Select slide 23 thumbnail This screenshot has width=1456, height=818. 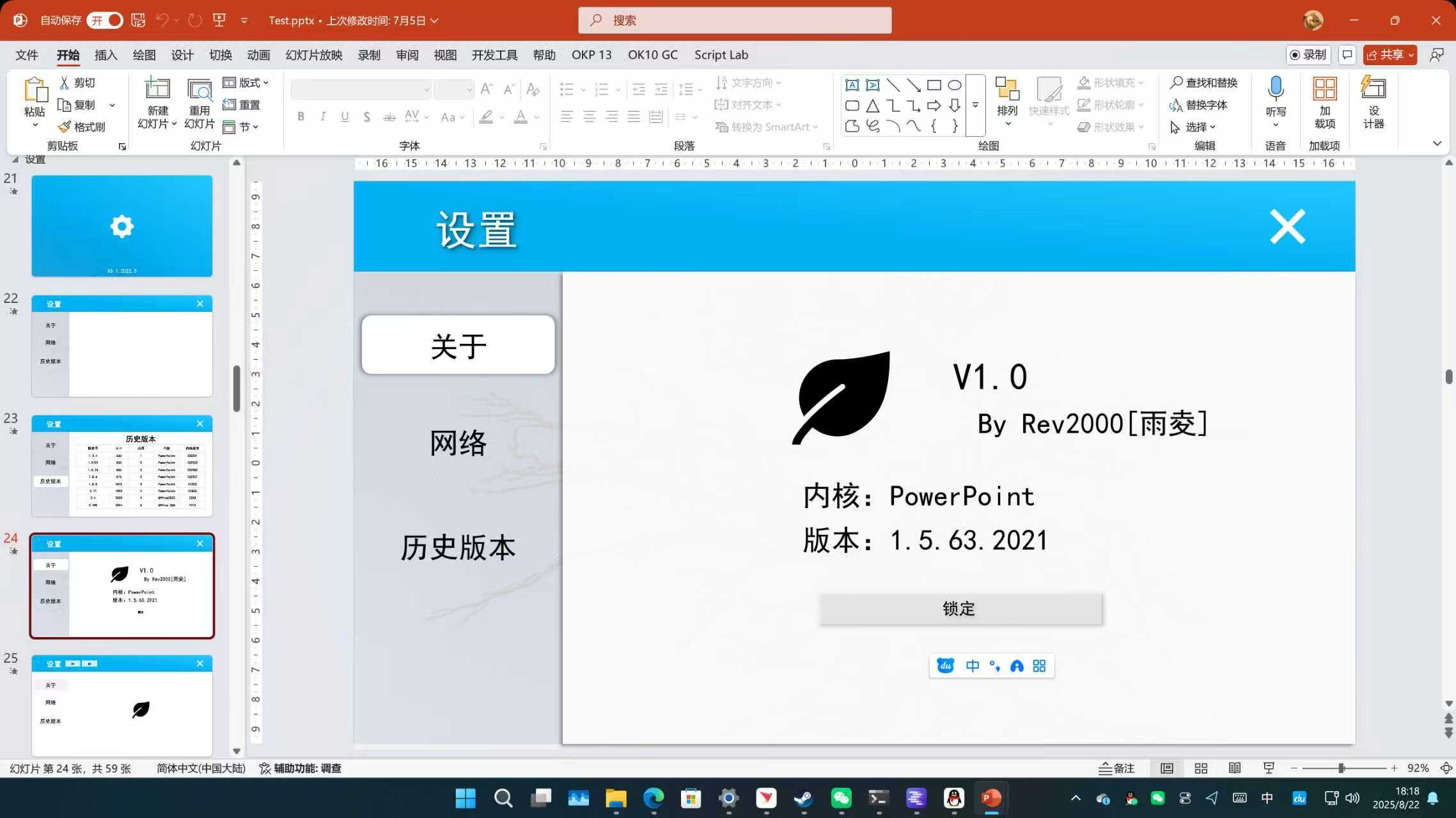(122, 466)
